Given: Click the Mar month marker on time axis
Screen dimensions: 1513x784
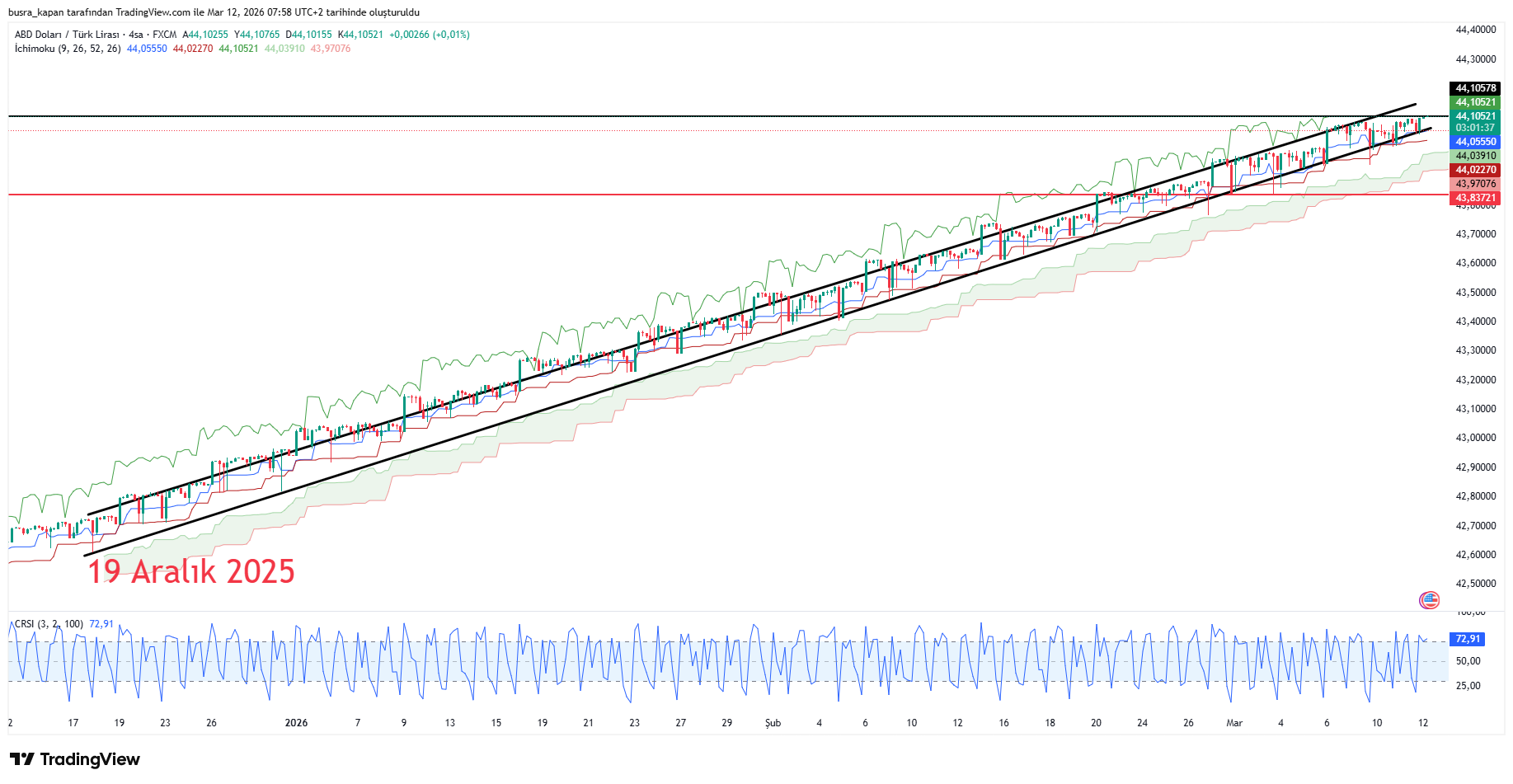Looking at the screenshot, I should 1234,723.
